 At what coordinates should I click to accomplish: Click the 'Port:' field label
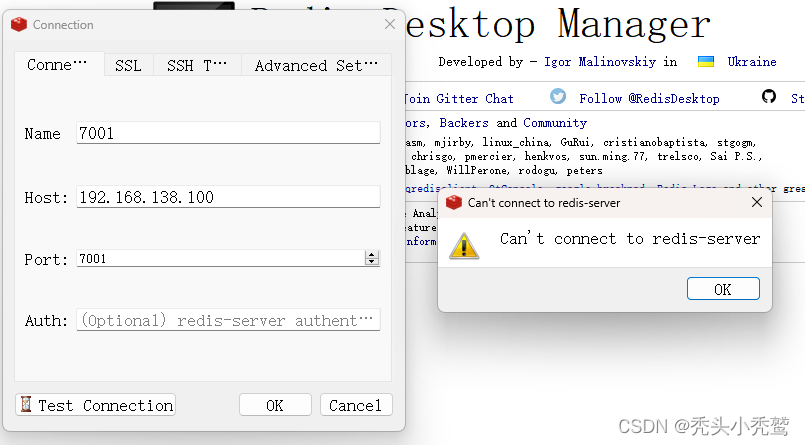pyautogui.click(x=46, y=259)
